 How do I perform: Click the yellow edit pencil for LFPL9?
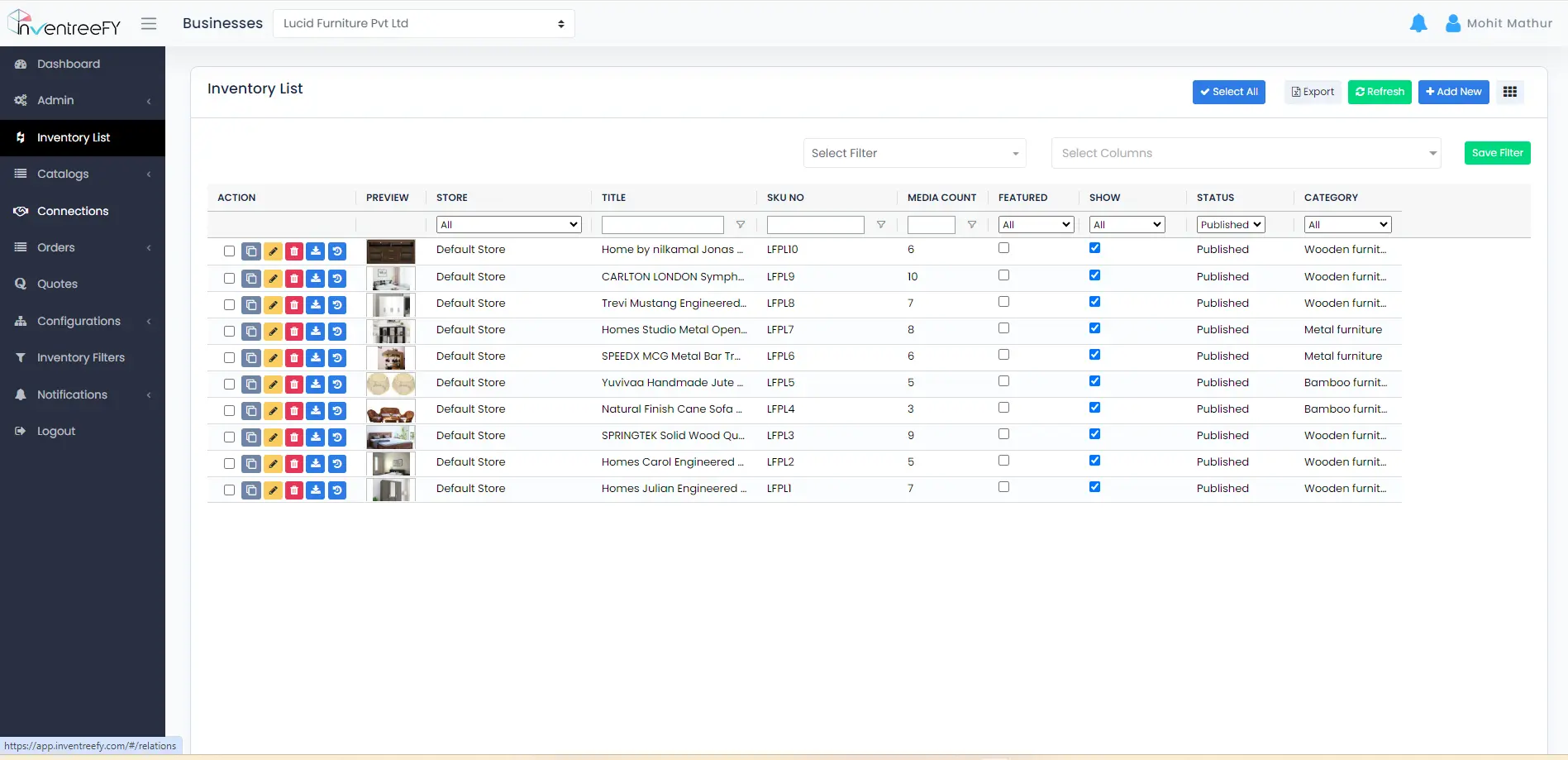coord(273,279)
